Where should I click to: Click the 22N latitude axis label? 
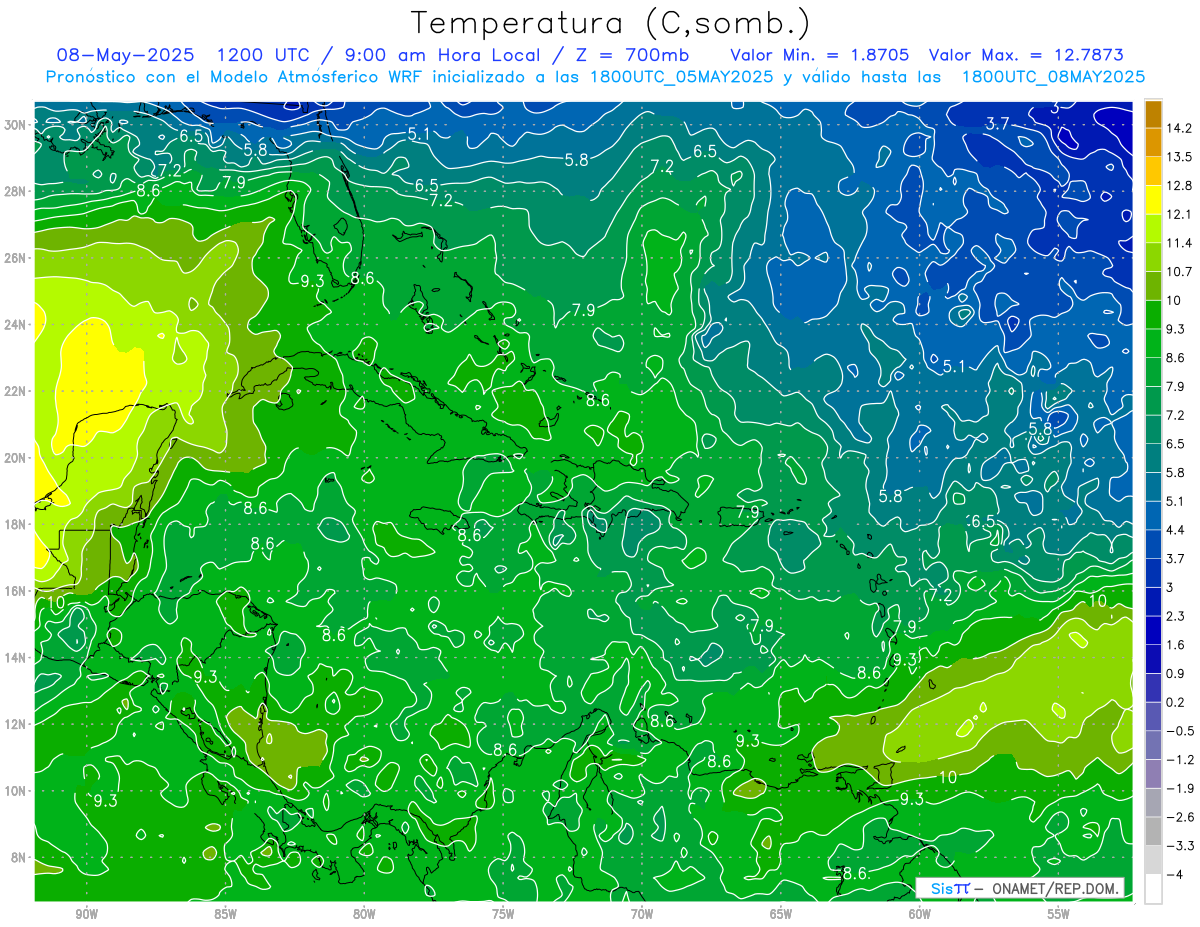[x=15, y=391]
